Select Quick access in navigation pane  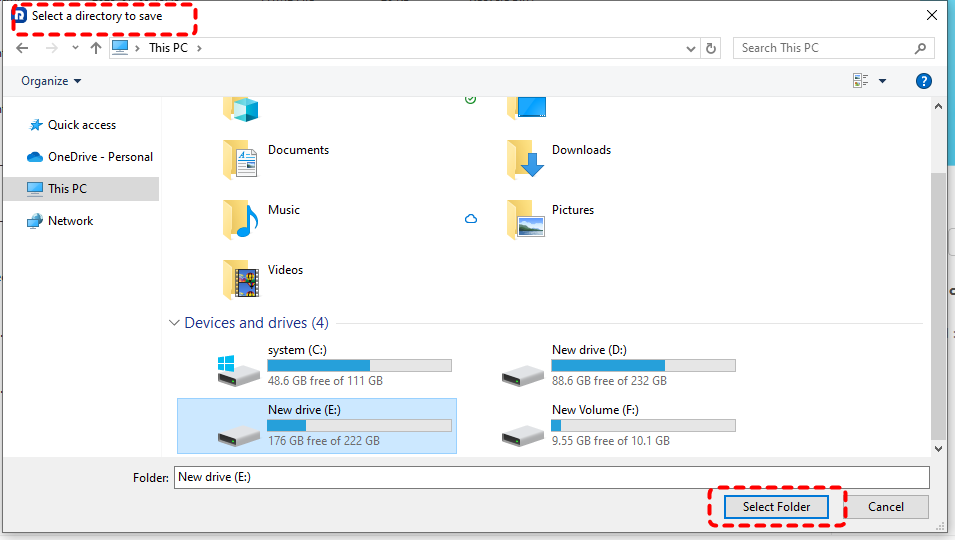tap(82, 125)
